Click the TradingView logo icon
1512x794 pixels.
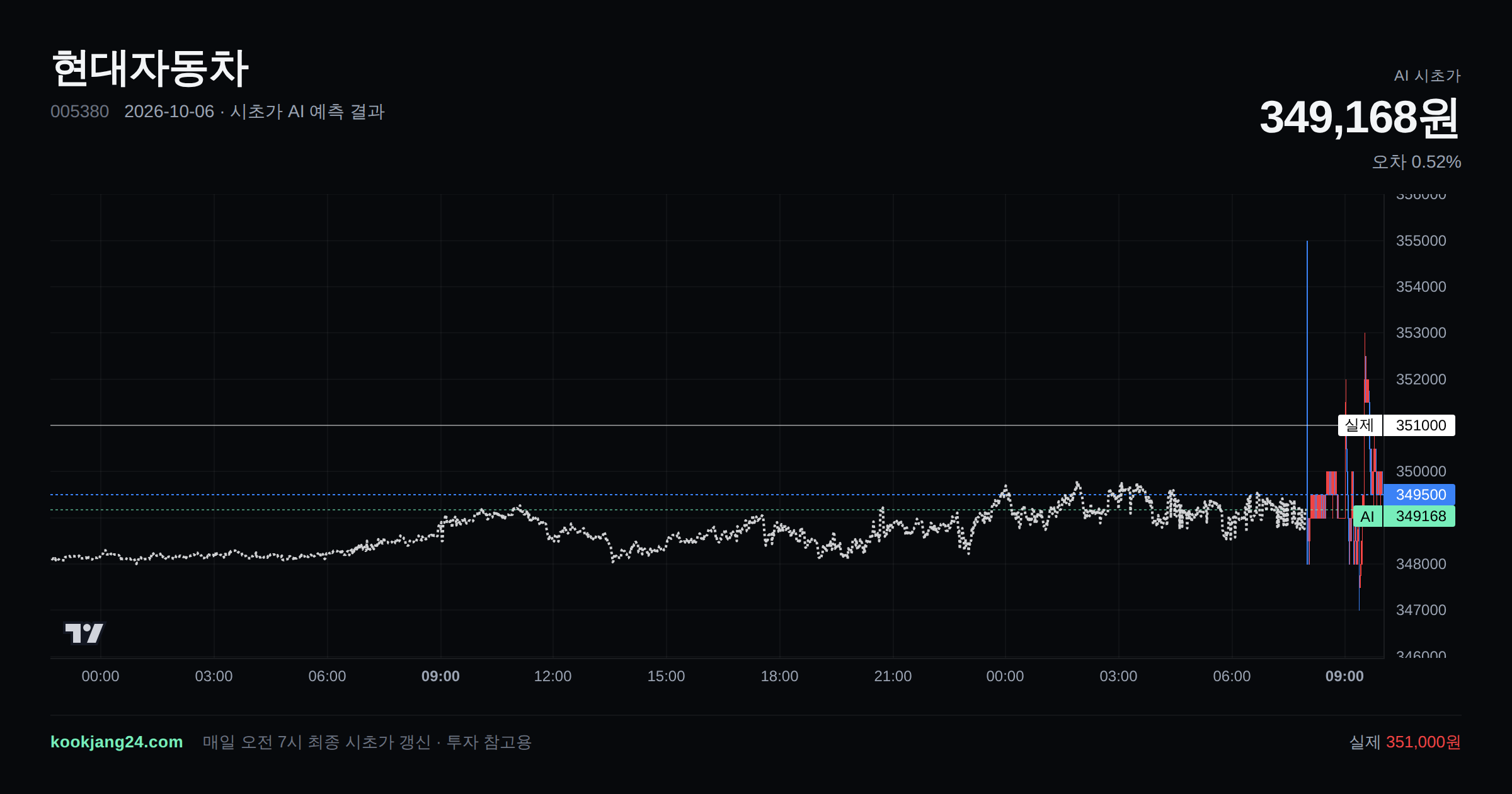click(x=84, y=633)
